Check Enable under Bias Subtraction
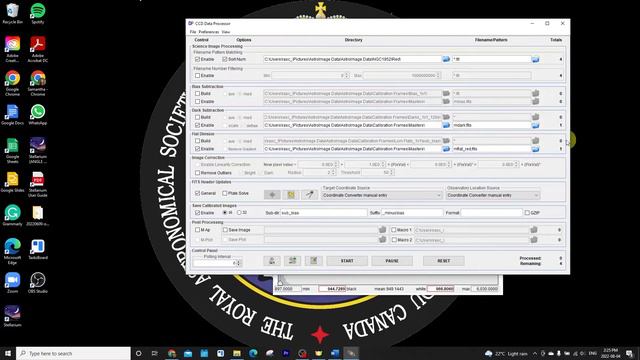The image size is (640, 360). 198,101
